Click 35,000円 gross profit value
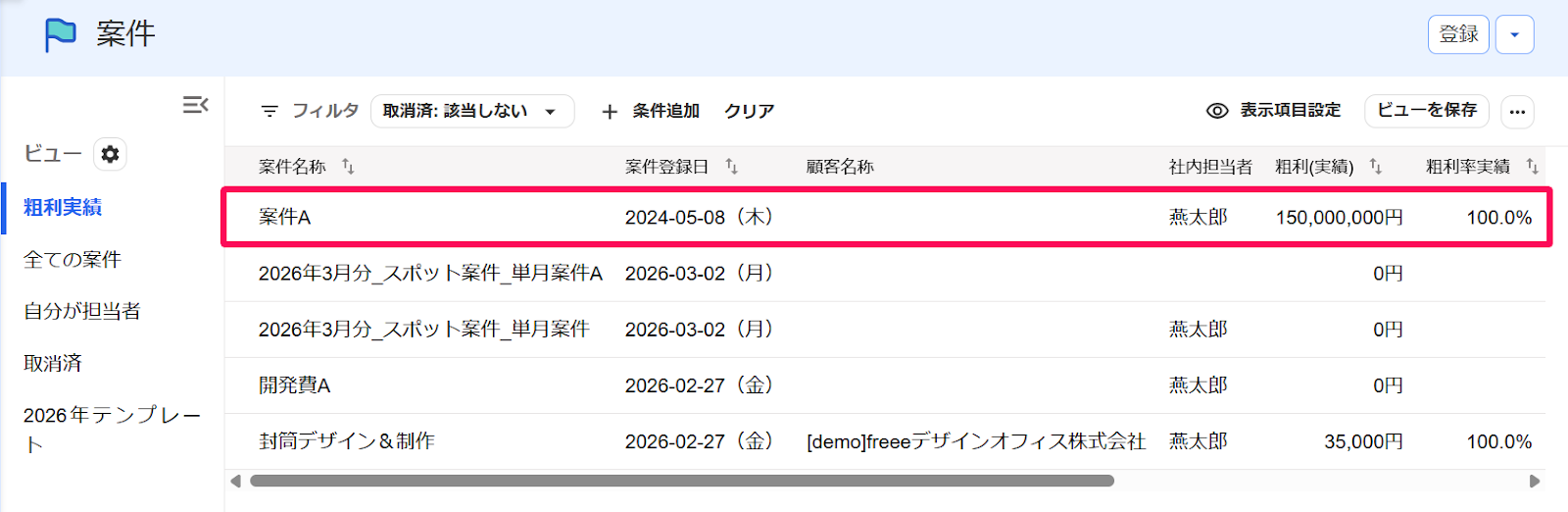Image resolution: width=1568 pixels, height=512 pixels. pyautogui.click(x=1363, y=442)
